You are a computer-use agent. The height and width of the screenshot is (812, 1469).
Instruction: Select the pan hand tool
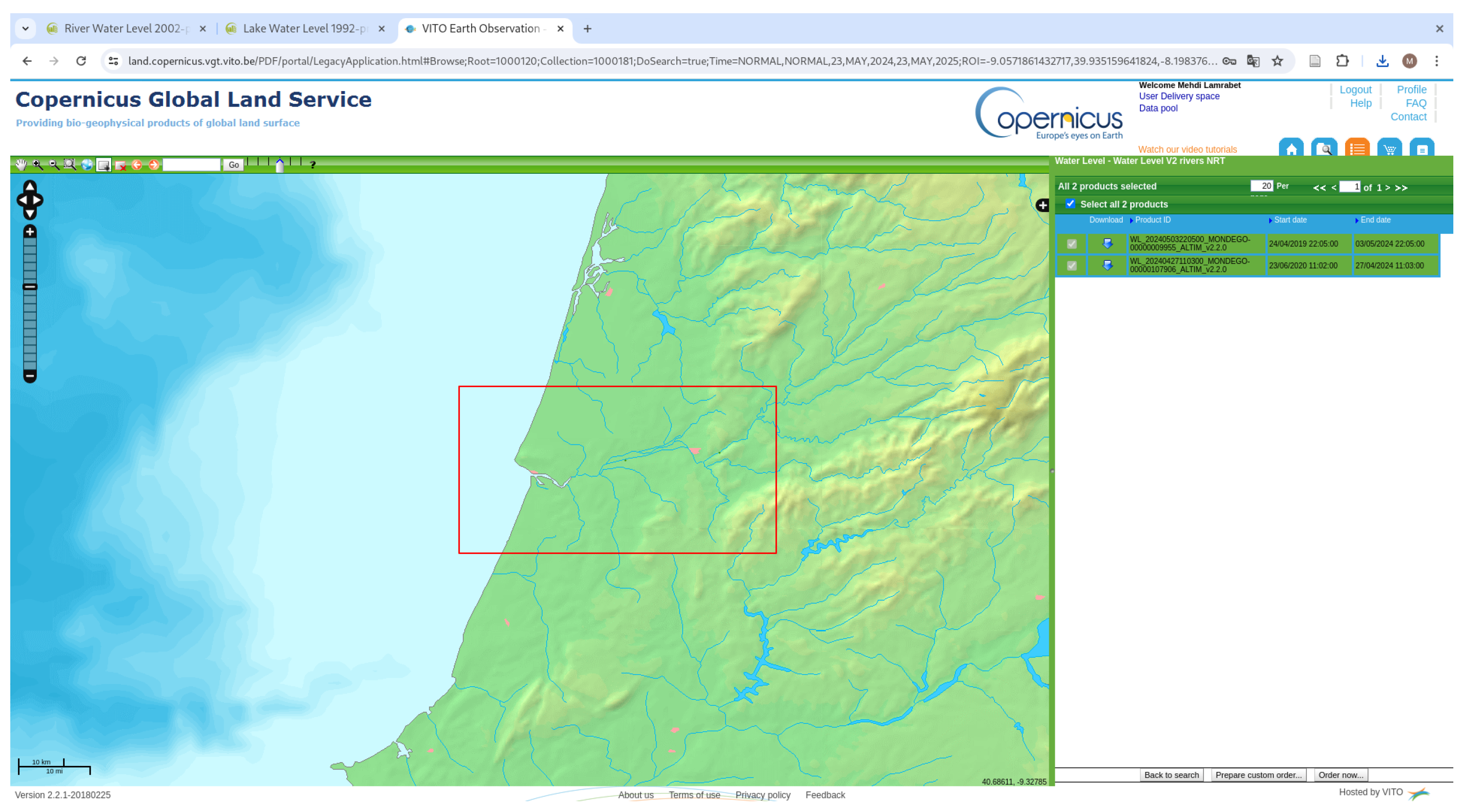pyautogui.click(x=21, y=164)
